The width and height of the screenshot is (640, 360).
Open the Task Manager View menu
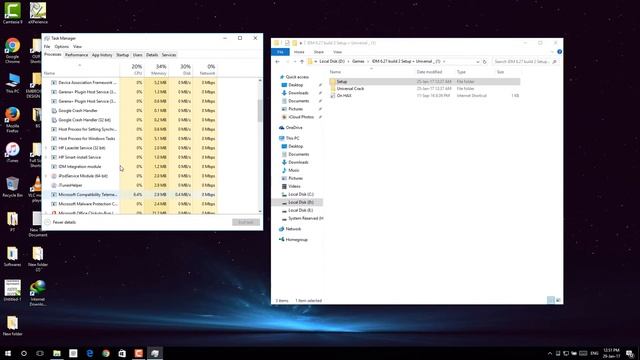coord(77,47)
